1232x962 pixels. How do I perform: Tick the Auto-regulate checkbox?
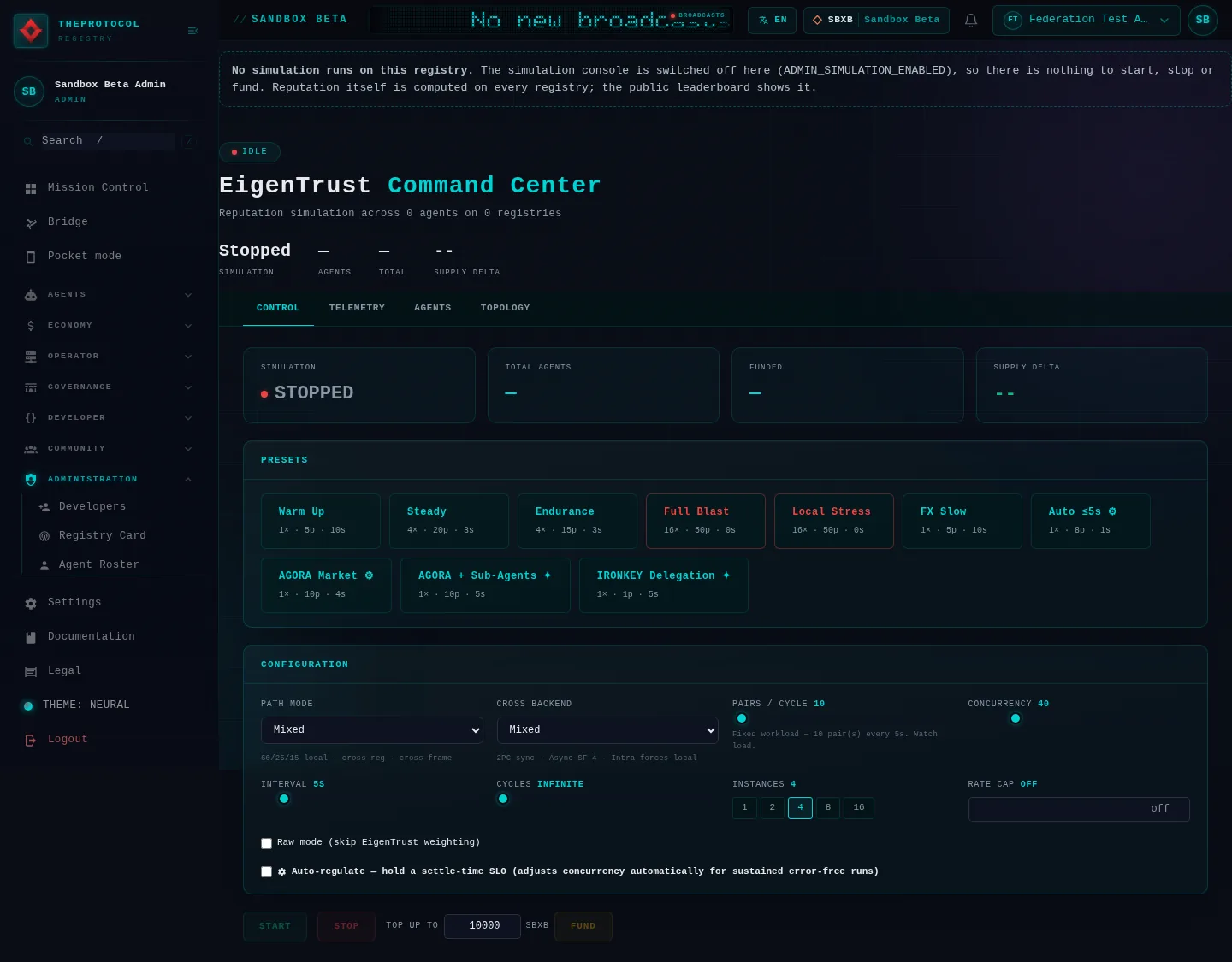tap(266, 872)
